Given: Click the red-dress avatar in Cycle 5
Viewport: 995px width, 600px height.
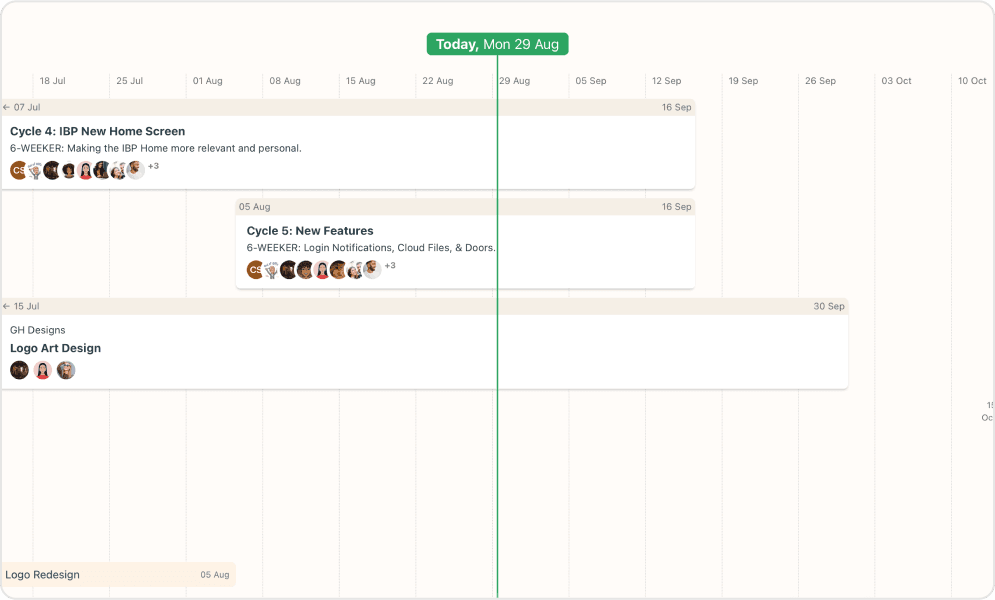Looking at the screenshot, I should pos(322,270).
